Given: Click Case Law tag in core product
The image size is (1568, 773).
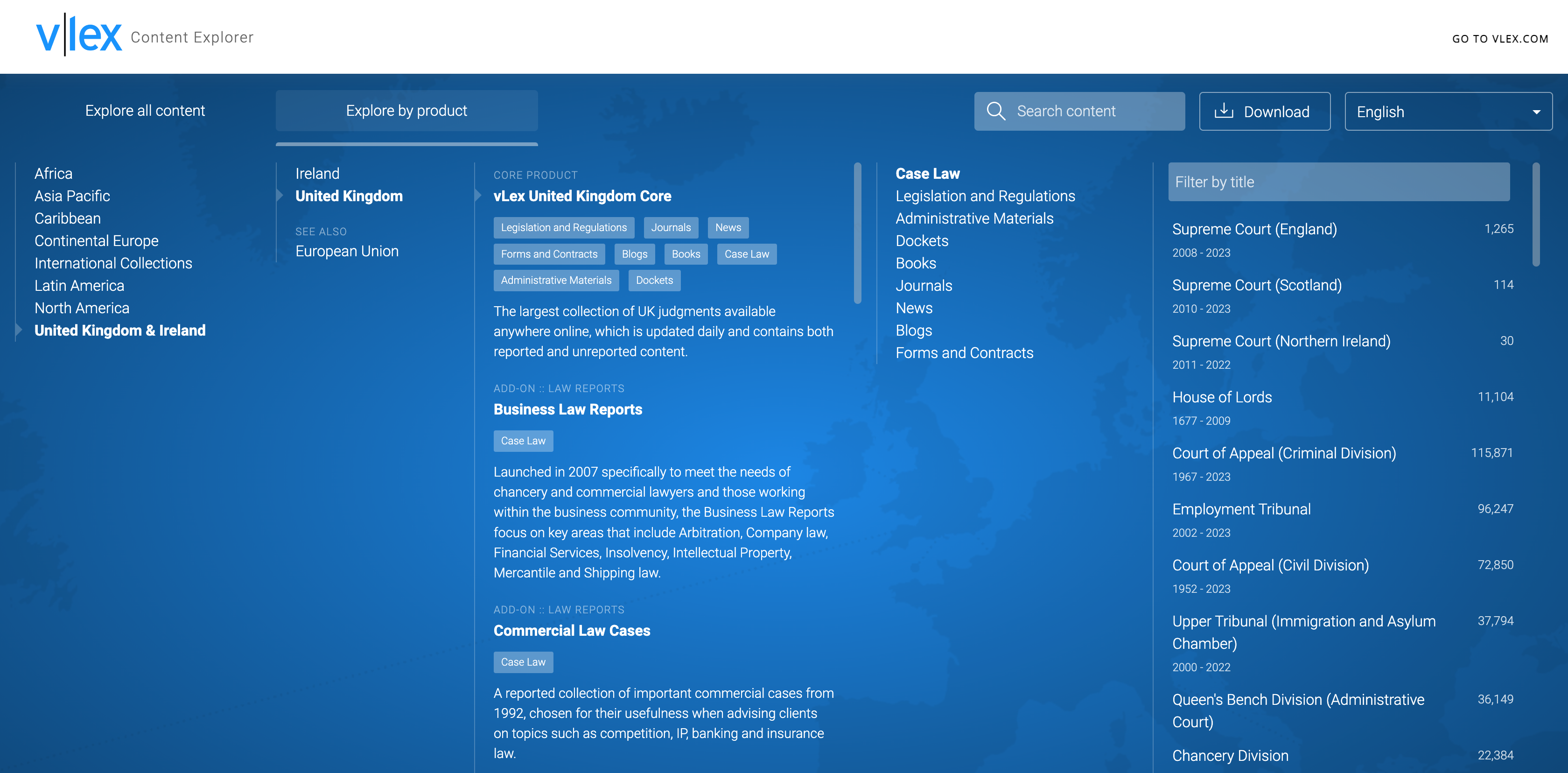Looking at the screenshot, I should [x=746, y=254].
